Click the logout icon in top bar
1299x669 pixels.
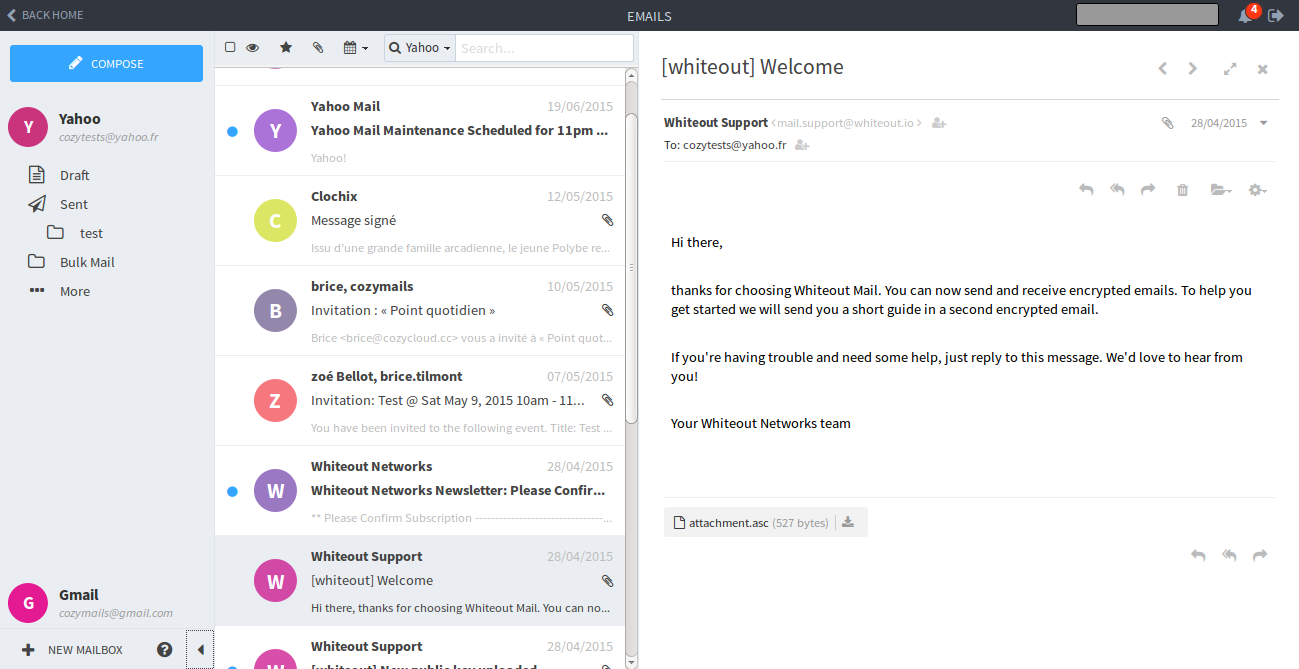click(1276, 15)
